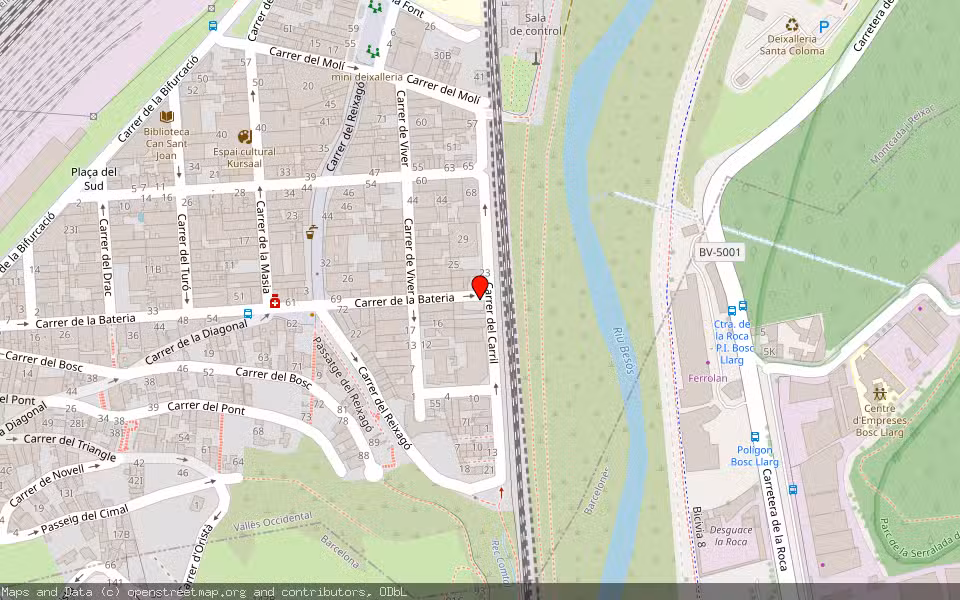
Task: Select the pharmacy red cross icon
Action: click(x=275, y=301)
